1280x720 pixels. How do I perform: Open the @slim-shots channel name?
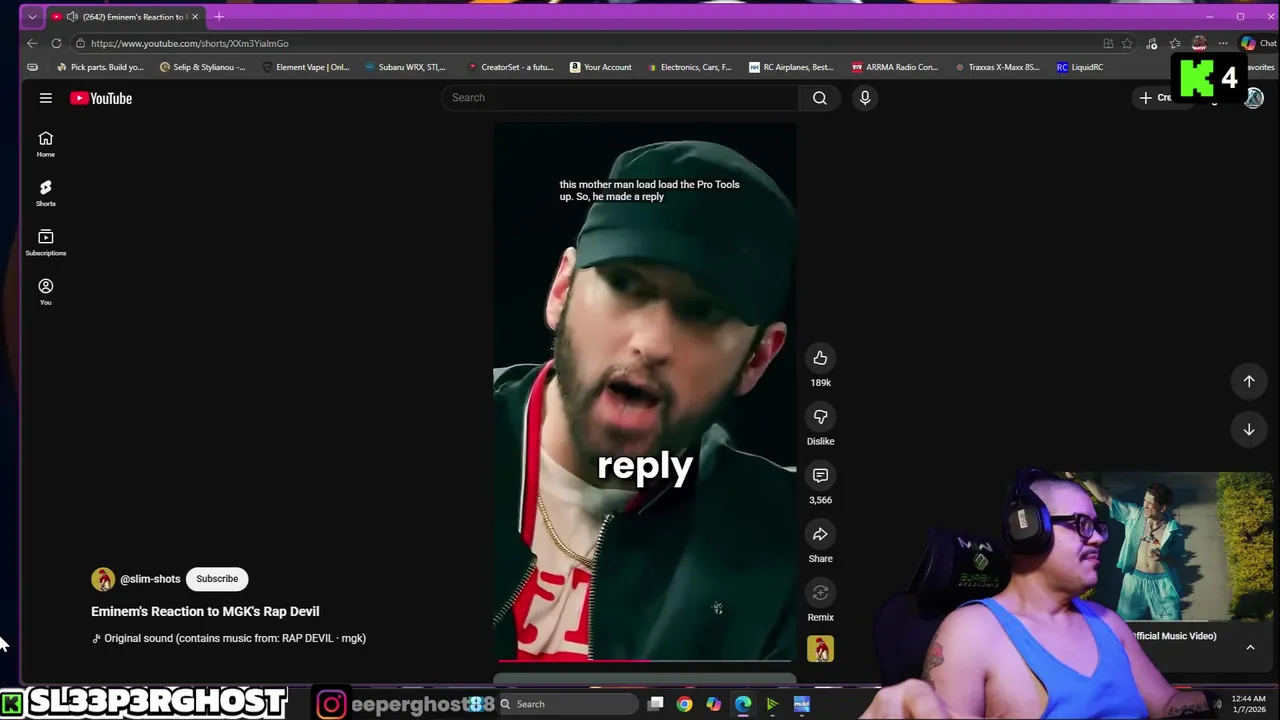[x=150, y=579]
